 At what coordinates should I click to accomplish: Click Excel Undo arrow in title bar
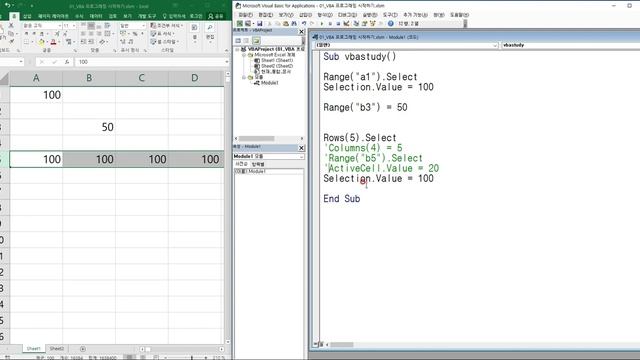[7, 5]
